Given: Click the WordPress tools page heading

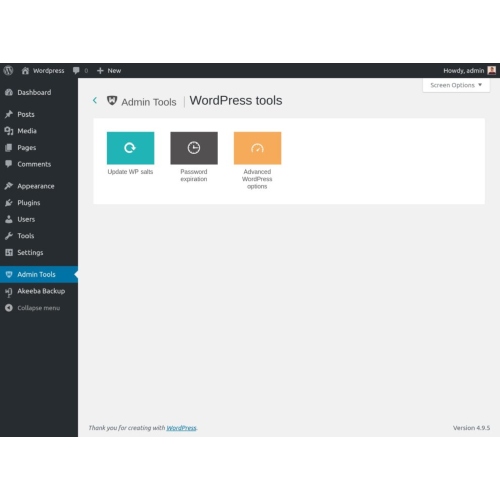Looking at the screenshot, I should (236, 101).
